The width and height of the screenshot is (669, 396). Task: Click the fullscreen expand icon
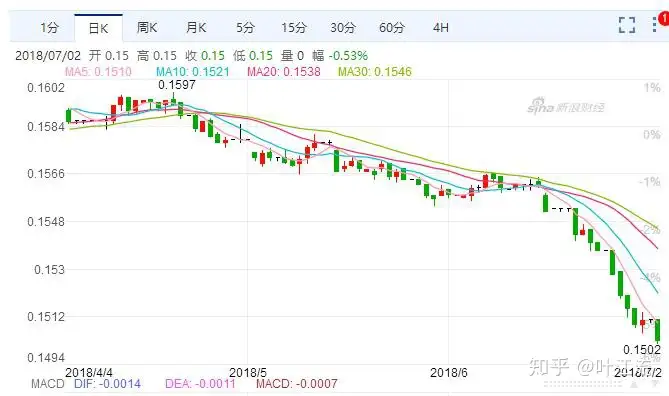[627, 25]
